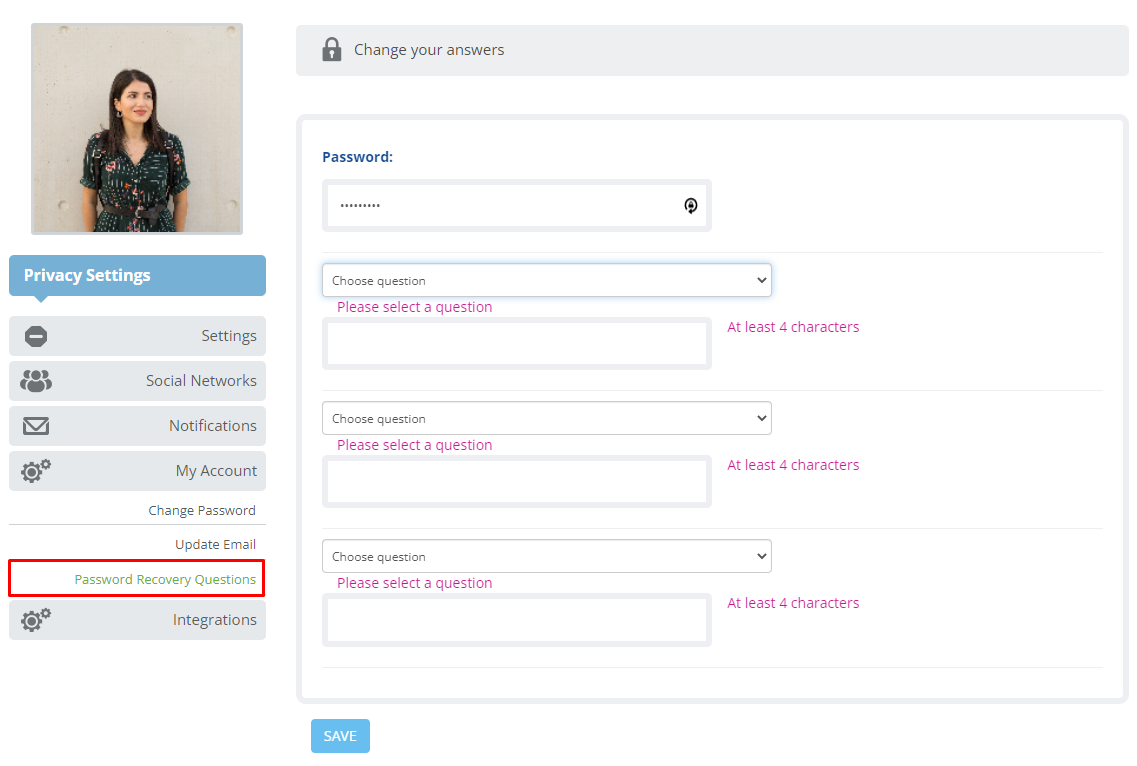1137x766 pixels.
Task: Click the Integrations gears icon
Action: (x=36, y=620)
